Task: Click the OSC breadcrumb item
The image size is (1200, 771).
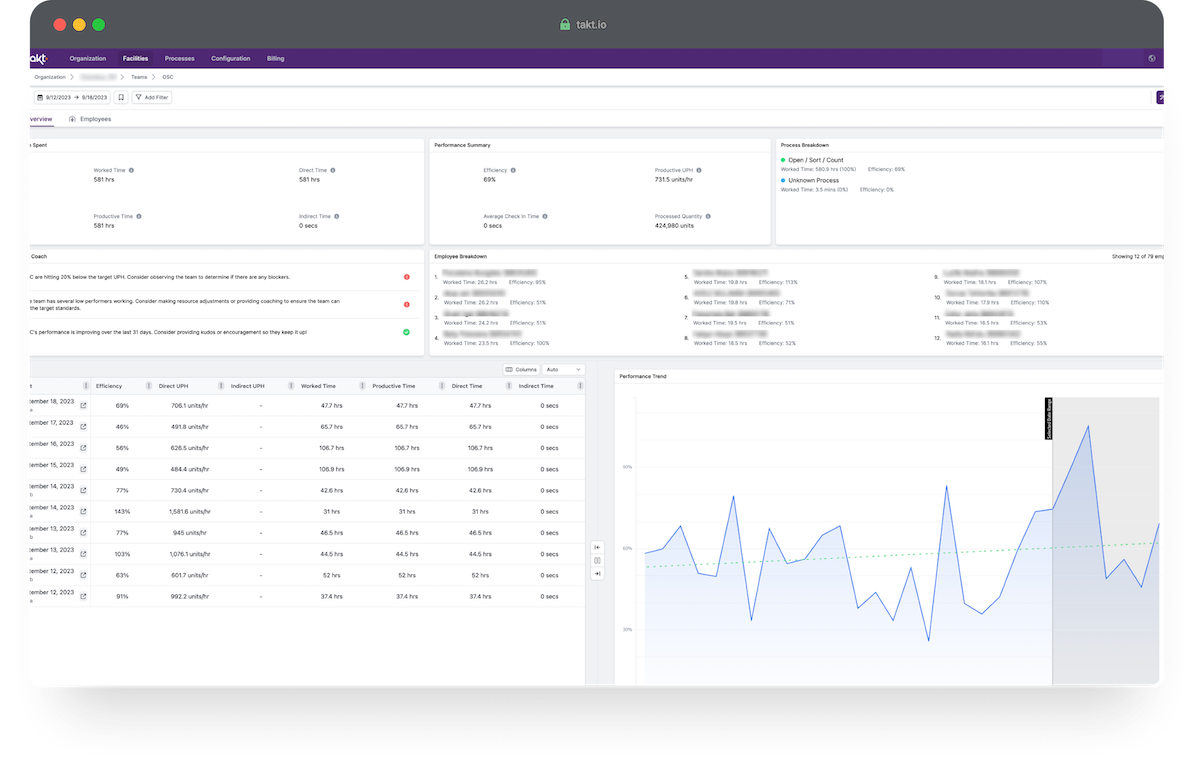Action: click(x=168, y=77)
